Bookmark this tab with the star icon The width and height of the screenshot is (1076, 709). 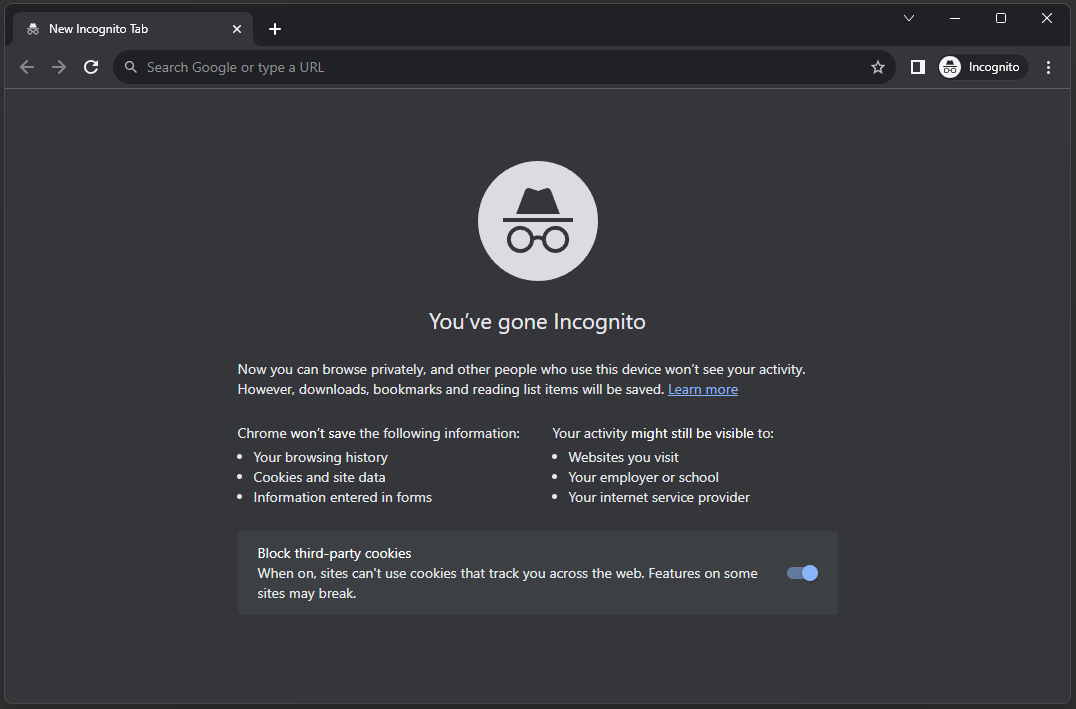878,67
